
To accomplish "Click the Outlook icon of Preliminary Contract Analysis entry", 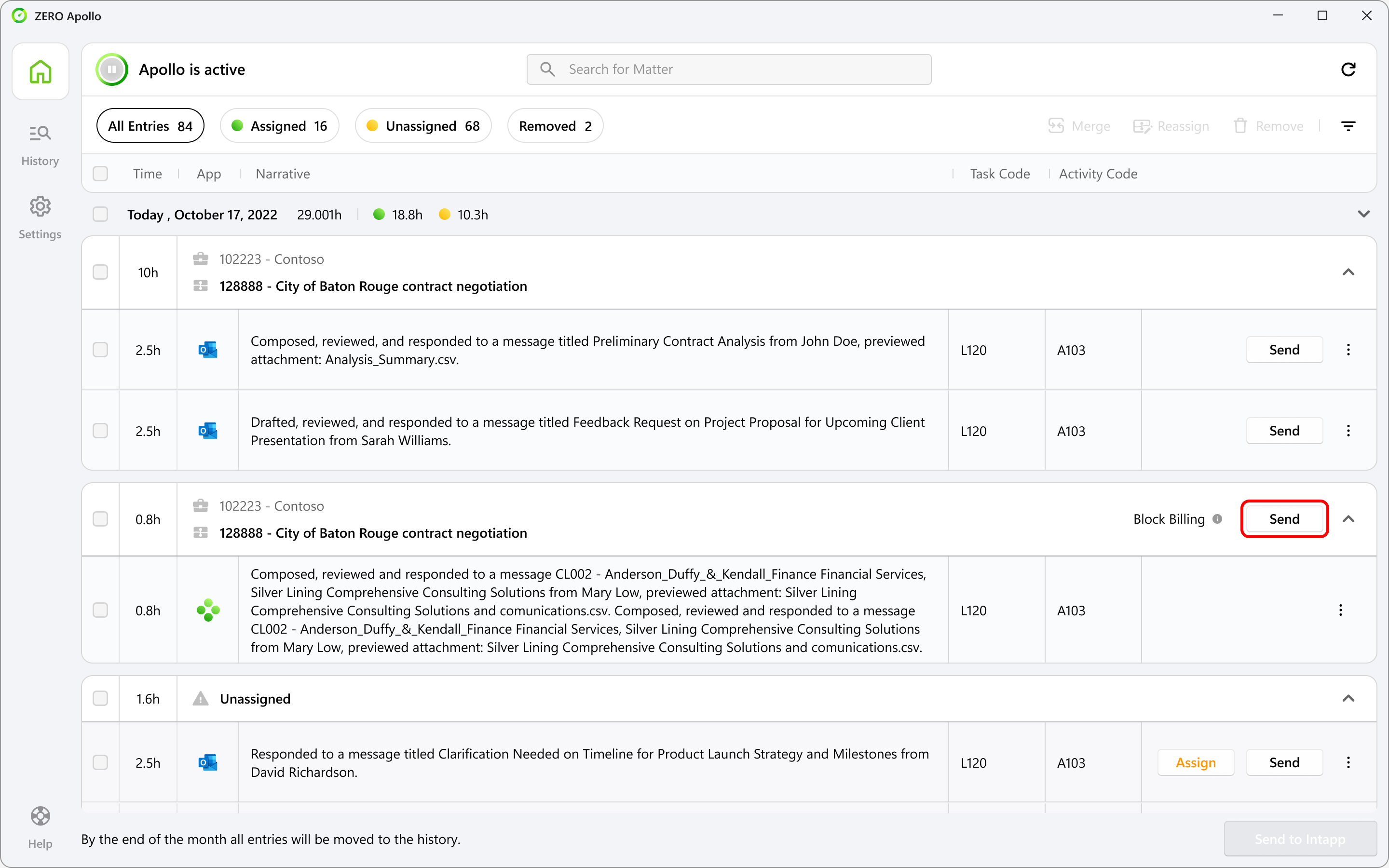I will click(x=207, y=350).
